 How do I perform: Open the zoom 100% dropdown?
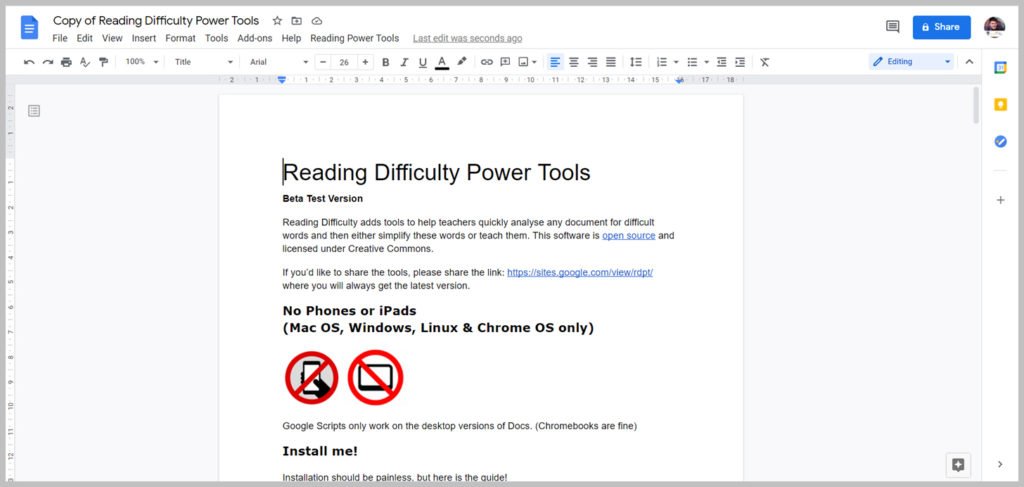142,62
